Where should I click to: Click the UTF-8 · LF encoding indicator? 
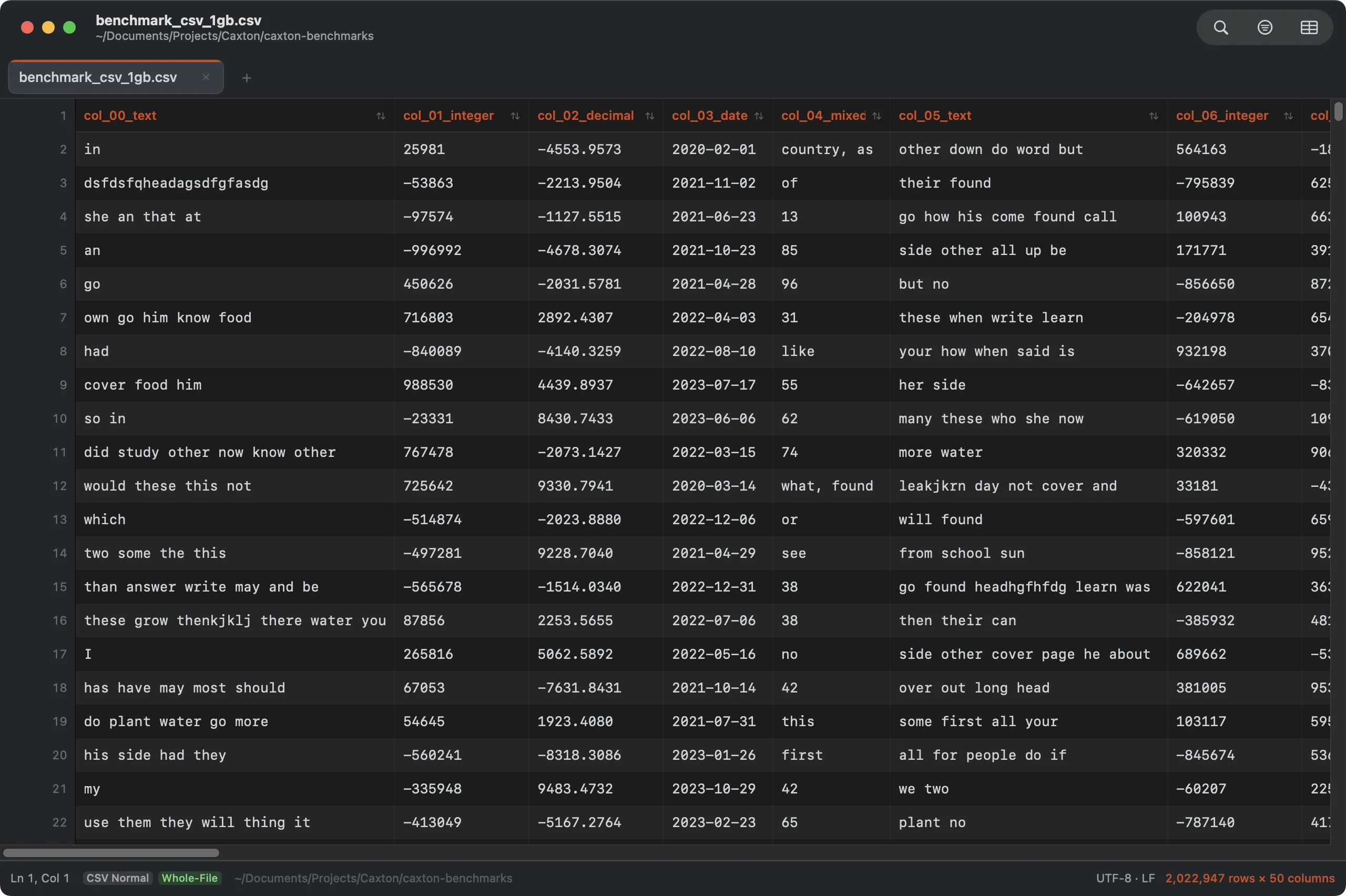point(1125,878)
